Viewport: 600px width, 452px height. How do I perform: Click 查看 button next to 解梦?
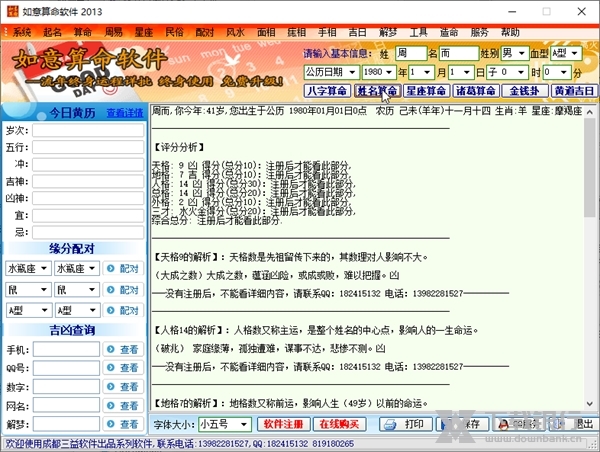(x=123, y=424)
